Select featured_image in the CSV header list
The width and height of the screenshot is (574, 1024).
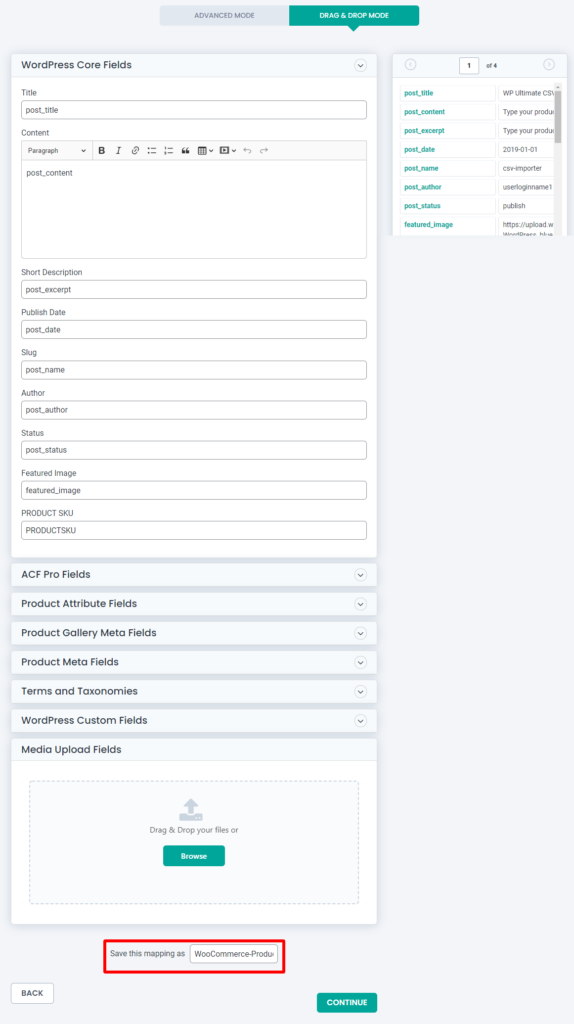coord(448,226)
